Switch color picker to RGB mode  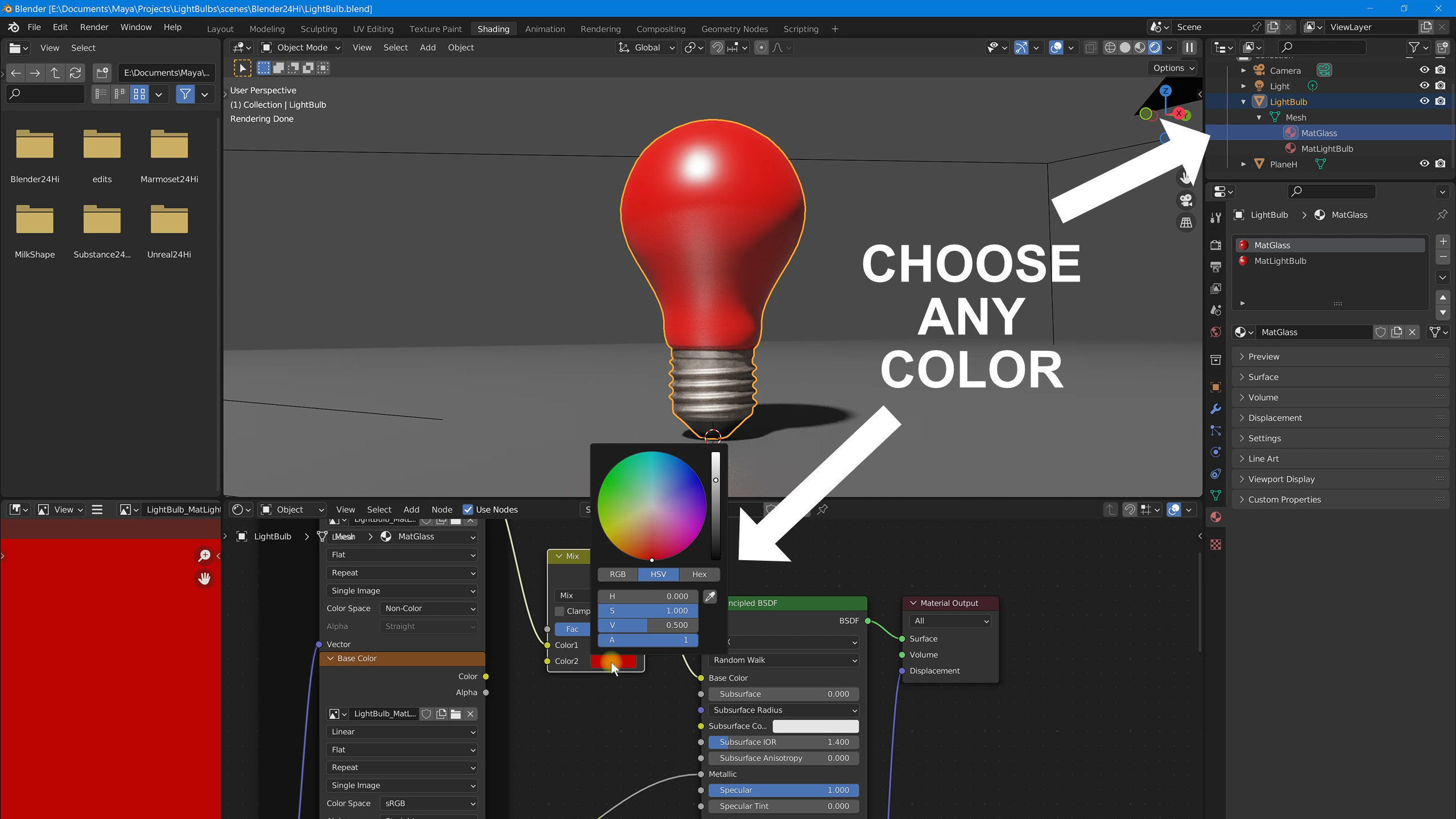[618, 574]
